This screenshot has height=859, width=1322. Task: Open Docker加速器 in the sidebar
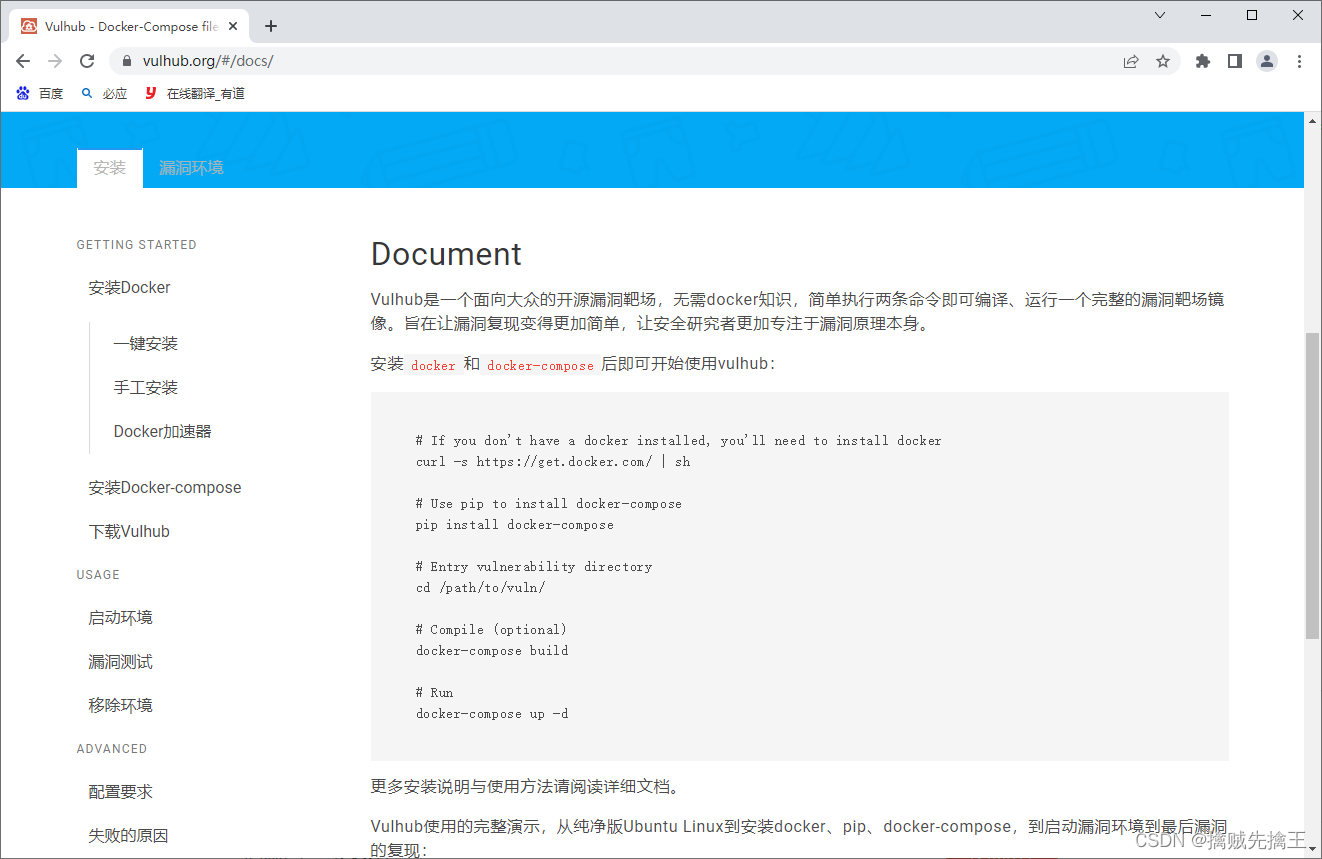pos(162,432)
